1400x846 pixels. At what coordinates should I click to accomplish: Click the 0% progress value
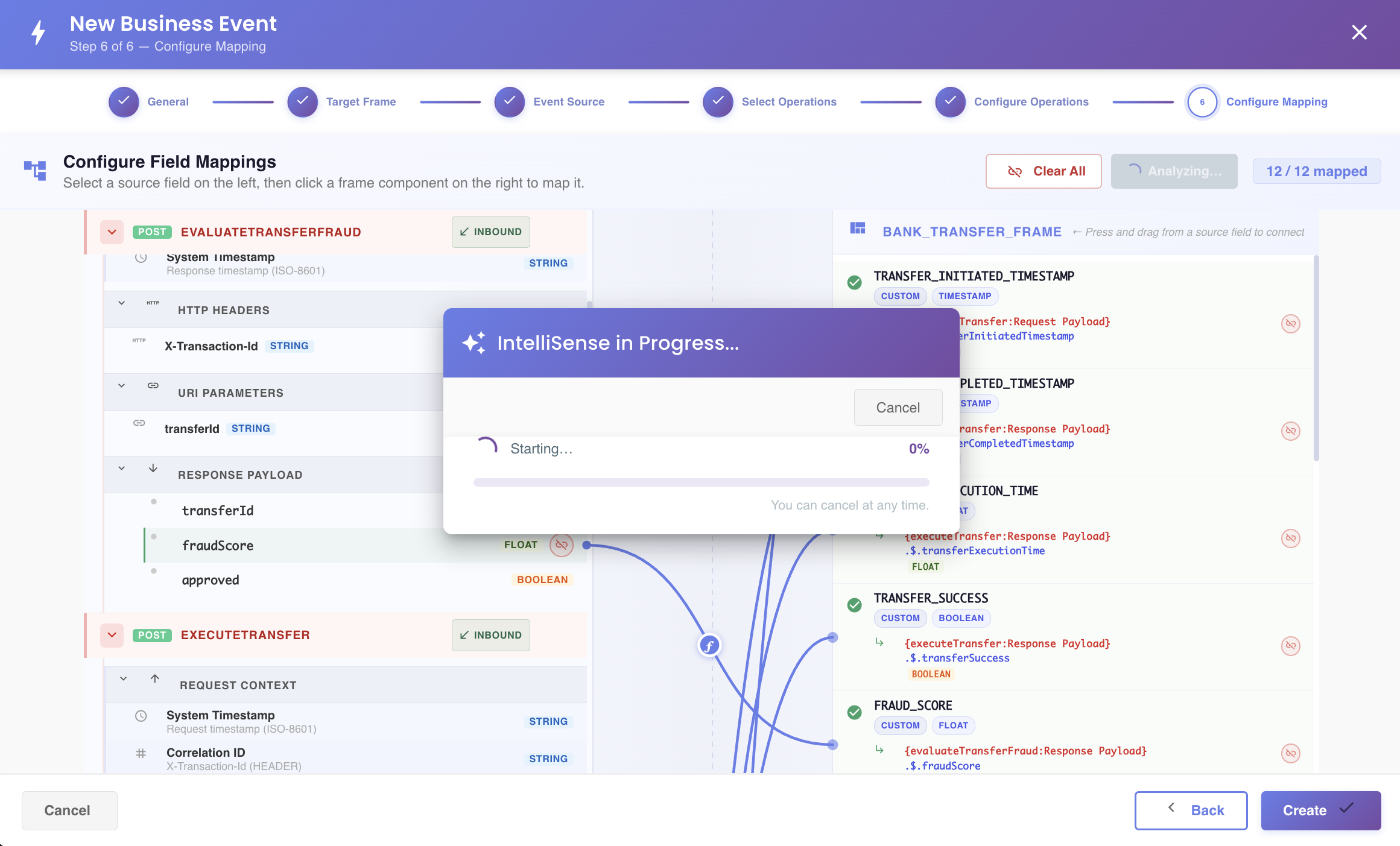[919, 449]
